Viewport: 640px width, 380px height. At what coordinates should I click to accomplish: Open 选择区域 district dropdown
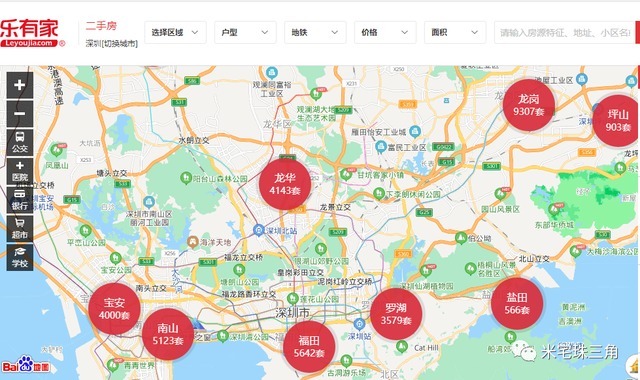click(175, 32)
